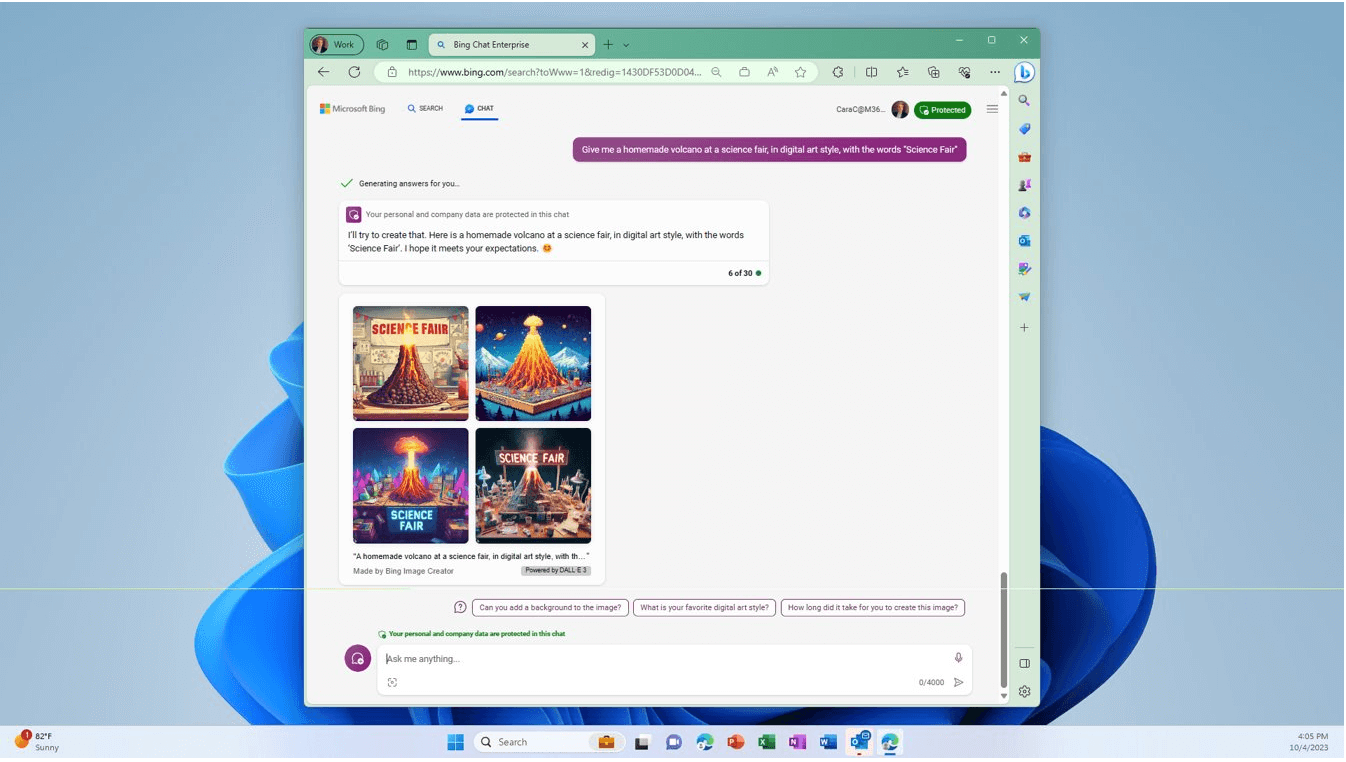Open sidebar Shopping tag icon
This screenshot has width=1346, height=762.
(x=1024, y=129)
